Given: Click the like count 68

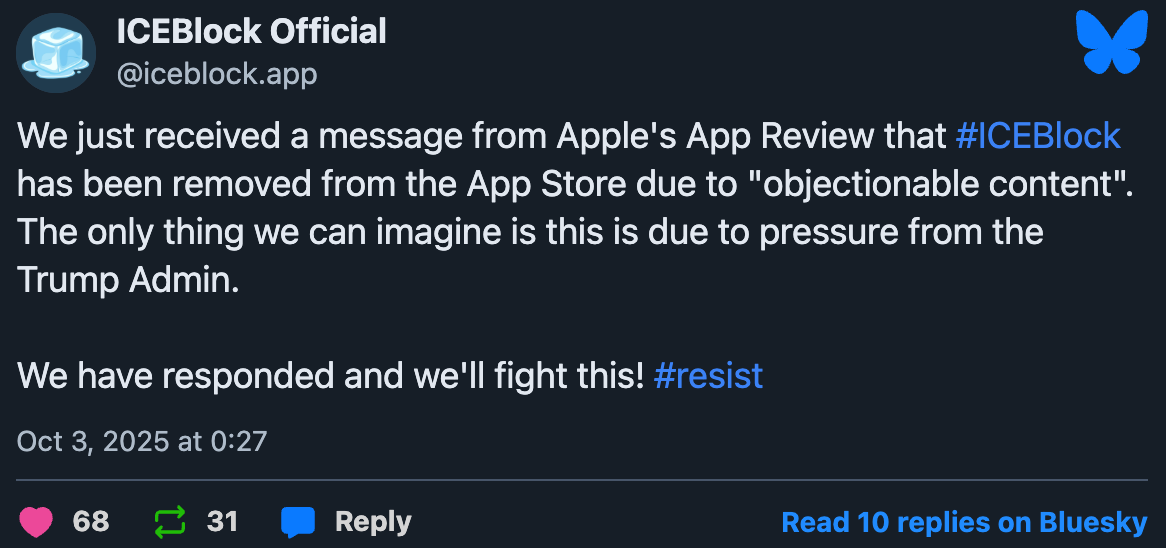Looking at the screenshot, I should coord(91,522).
